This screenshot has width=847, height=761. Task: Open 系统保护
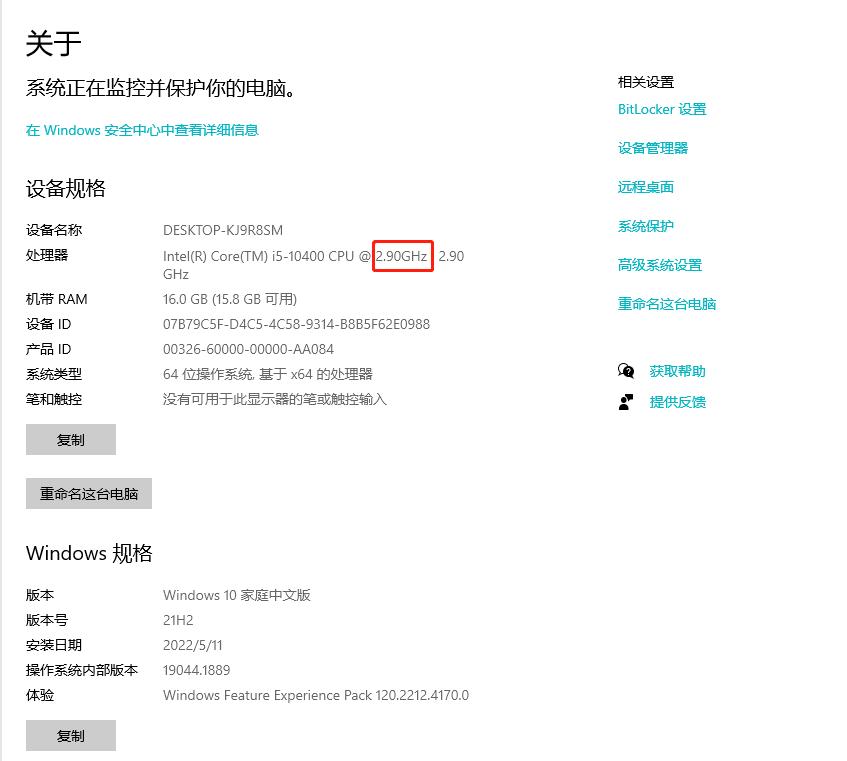(645, 226)
